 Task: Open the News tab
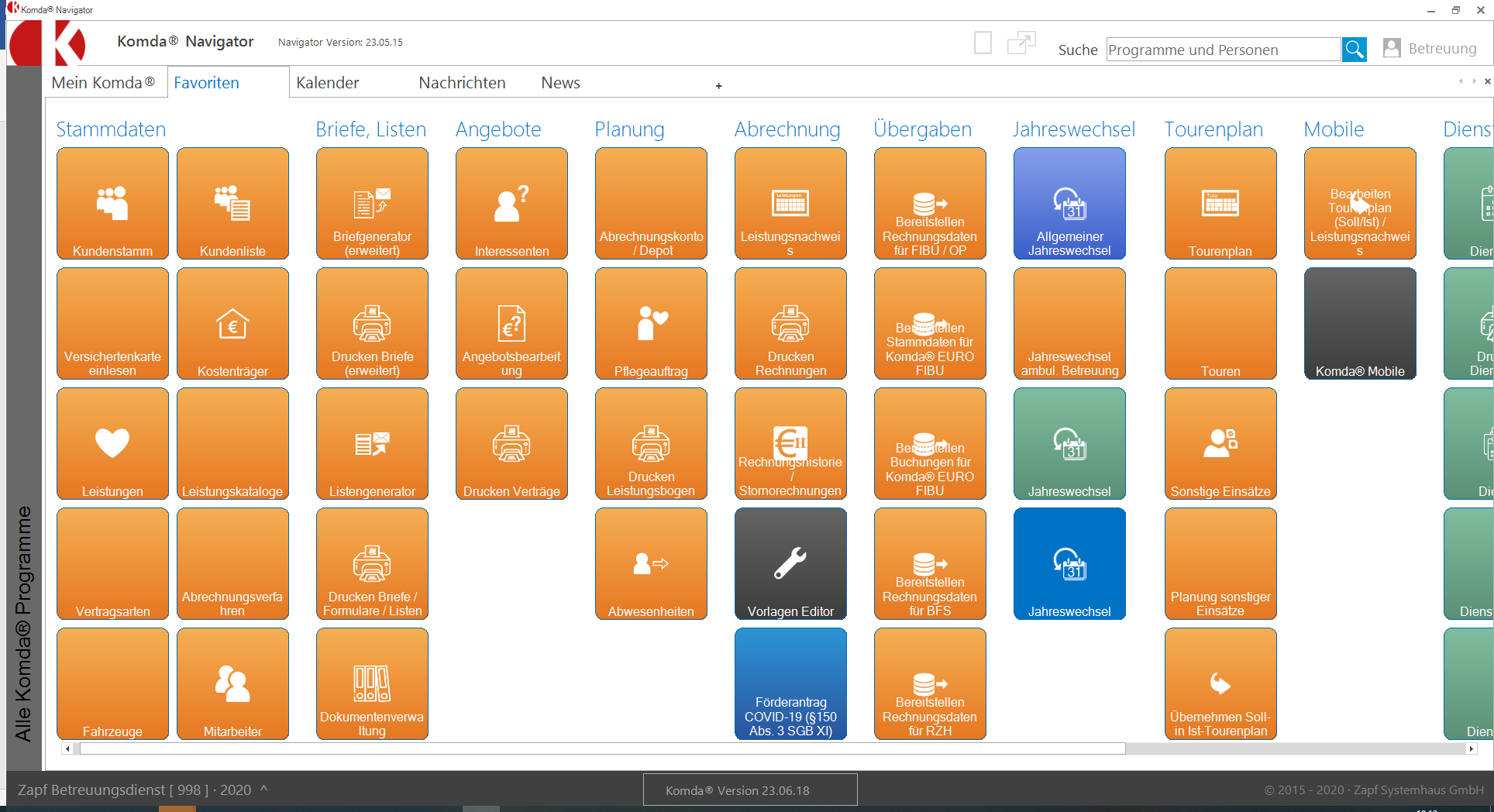pyautogui.click(x=560, y=83)
